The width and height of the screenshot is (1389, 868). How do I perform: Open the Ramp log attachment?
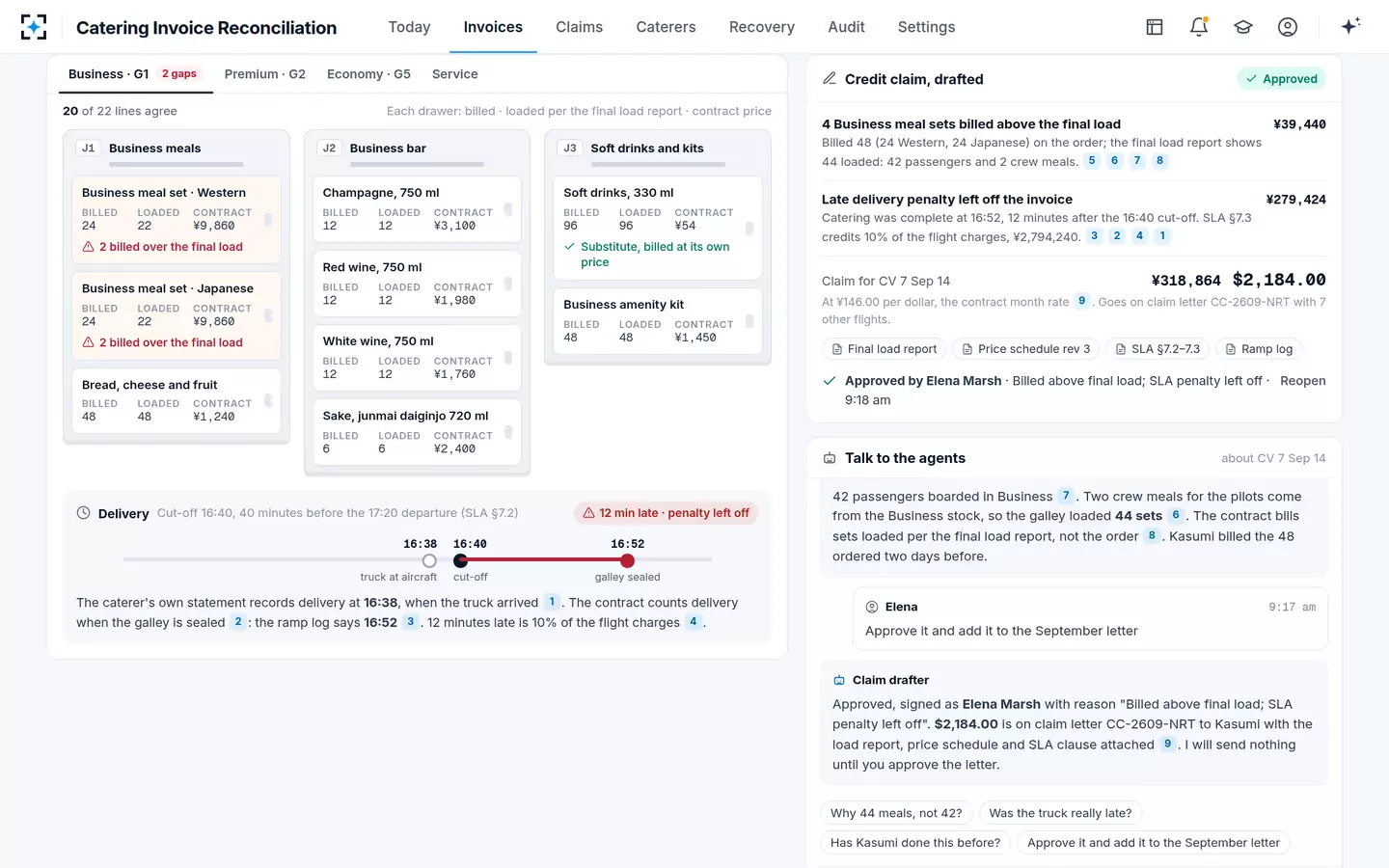pyautogui.click(x=1259, y=349)
